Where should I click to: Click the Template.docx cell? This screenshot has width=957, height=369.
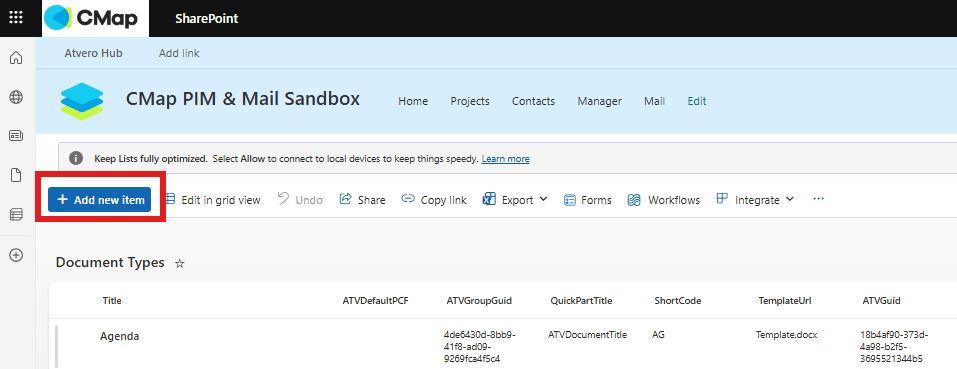tap(786, 335)
